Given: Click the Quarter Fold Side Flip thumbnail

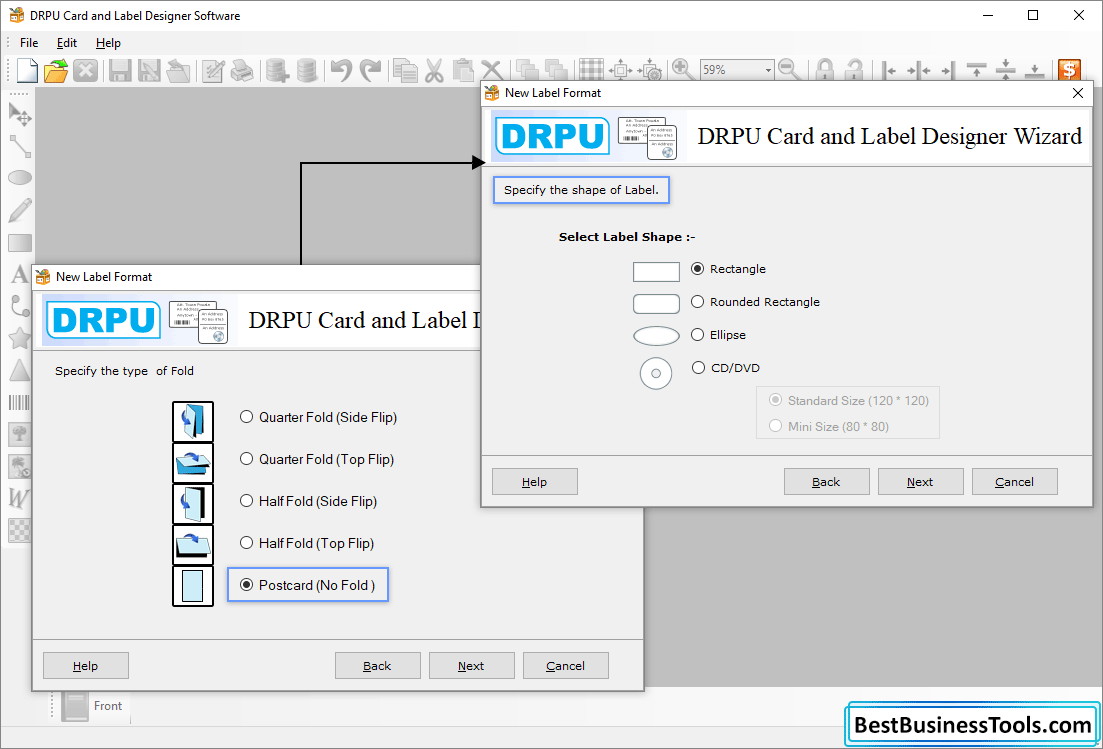Looking at the screenshot, I should click(x=193, y=421).
